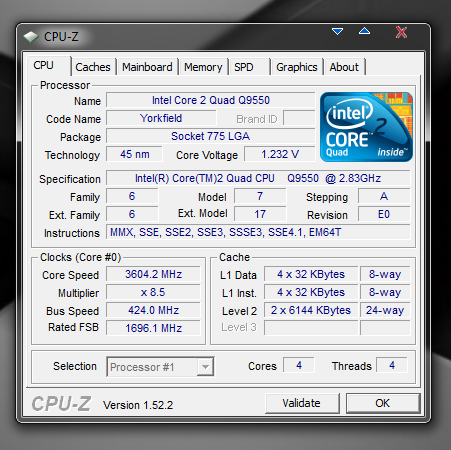This screenshot has height=450, width=451.
Task: Click the CPU-Z diamond title bar icon
Action: click(31, 37)
